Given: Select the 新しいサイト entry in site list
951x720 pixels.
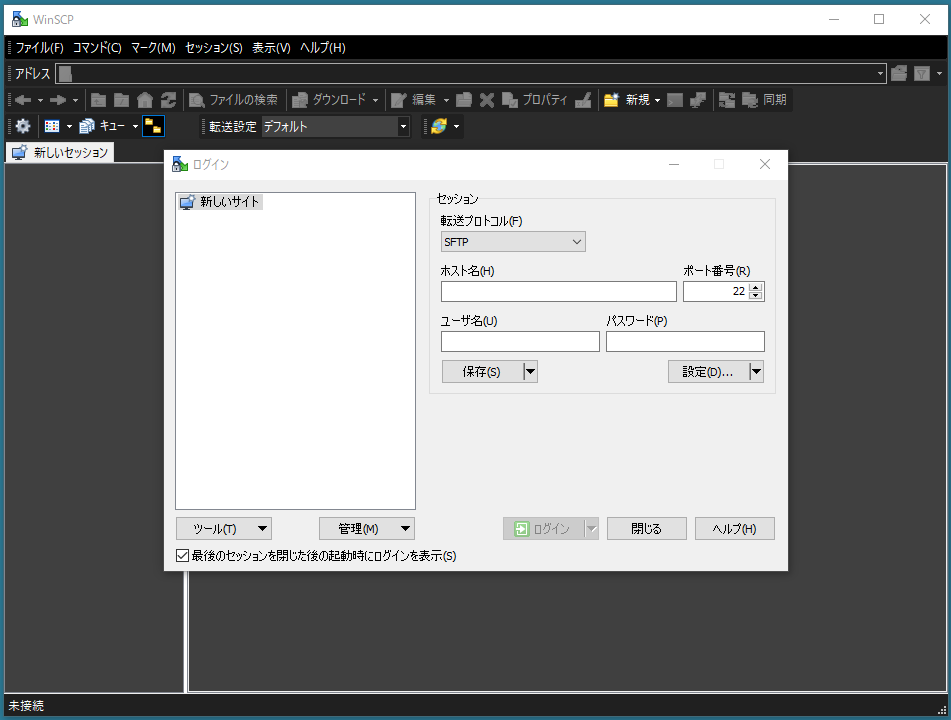Looking at the screenshot, I should [221, 202].
